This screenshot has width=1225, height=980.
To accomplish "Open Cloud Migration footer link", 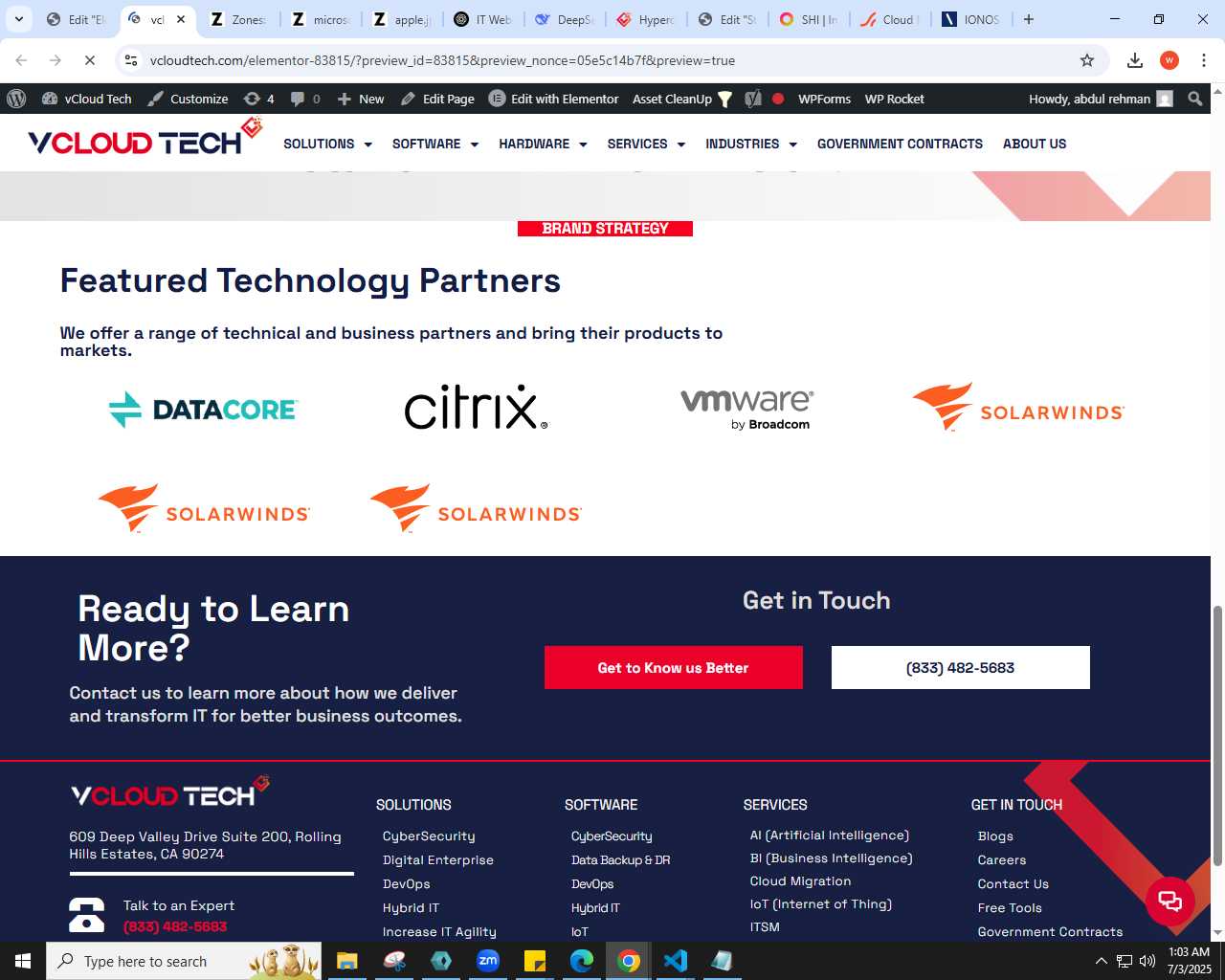I will (x=800, y=880).
